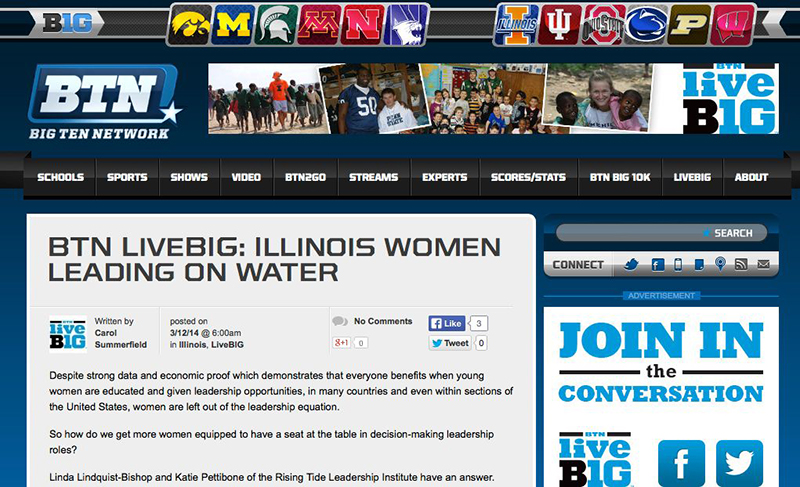Screen dimensions: 800x487
Task: Open the Sports menu
Action: pos(127,177)
